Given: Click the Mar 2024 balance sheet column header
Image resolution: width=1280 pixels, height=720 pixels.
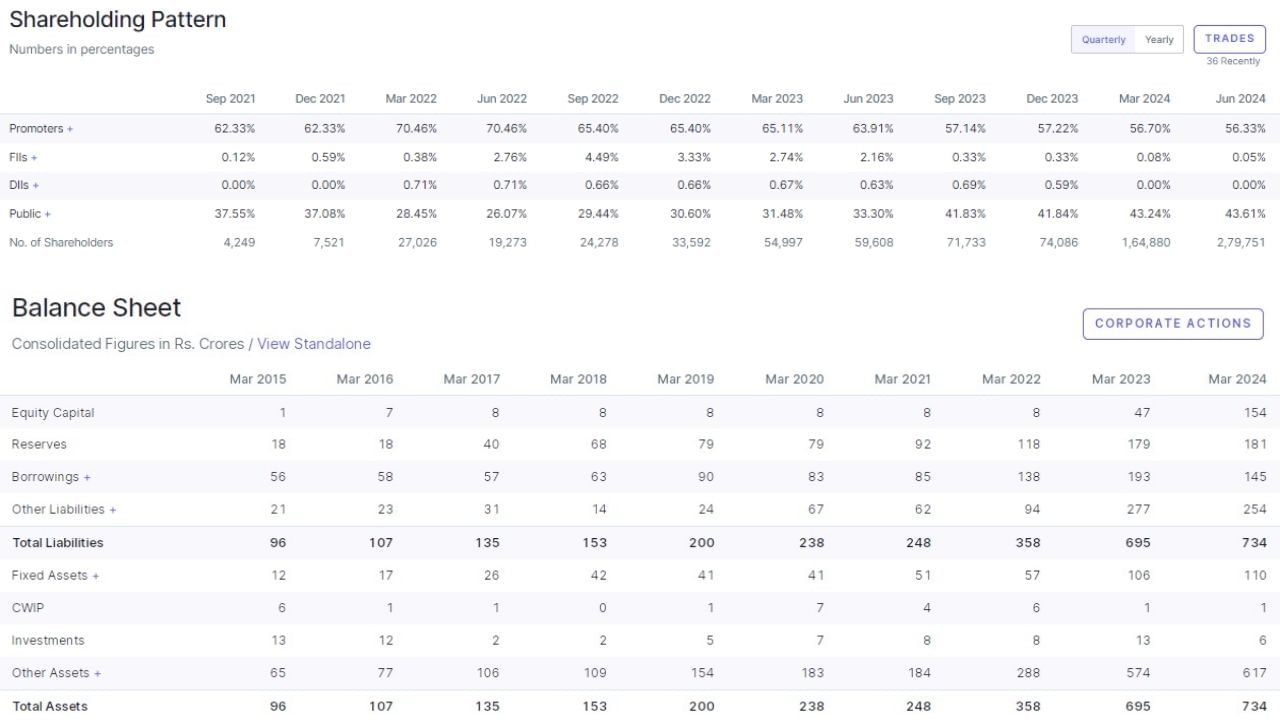Looking at the screenshot, I should click(1238, 380).
